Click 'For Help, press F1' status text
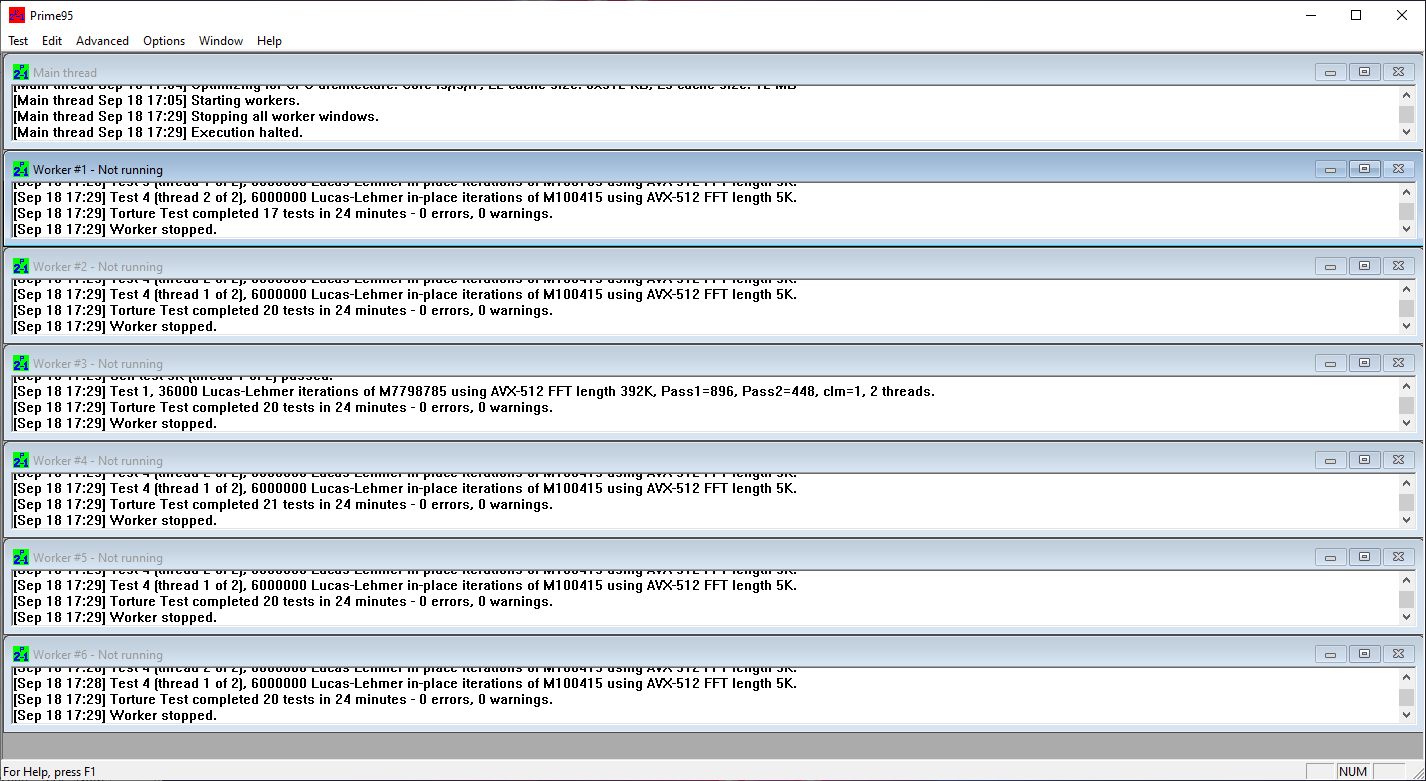This screenshot has width=1426, height=781. click(50, 771)
